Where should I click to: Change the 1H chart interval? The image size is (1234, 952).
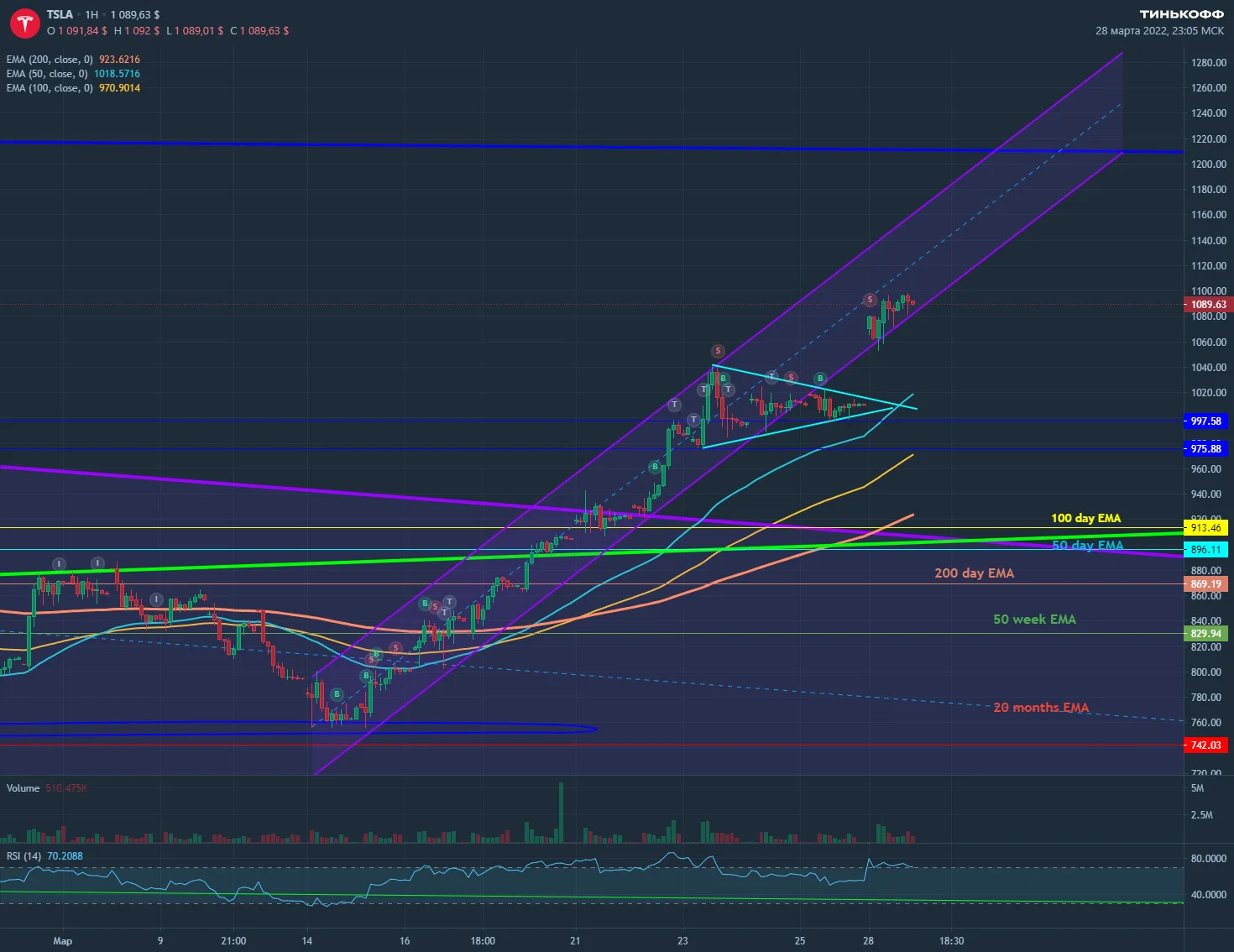click(92, 14)
